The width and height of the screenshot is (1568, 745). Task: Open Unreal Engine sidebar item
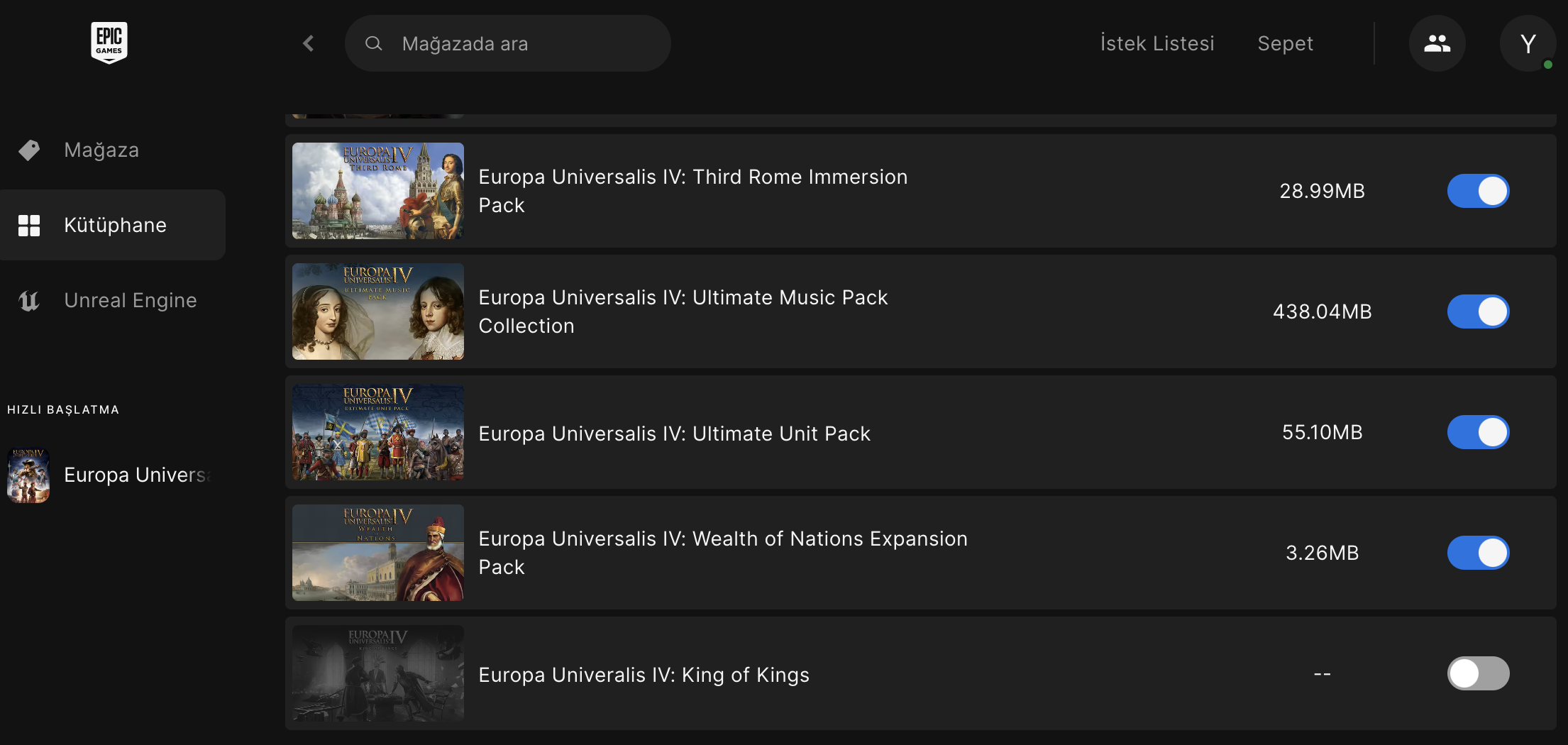click(113, 301)
